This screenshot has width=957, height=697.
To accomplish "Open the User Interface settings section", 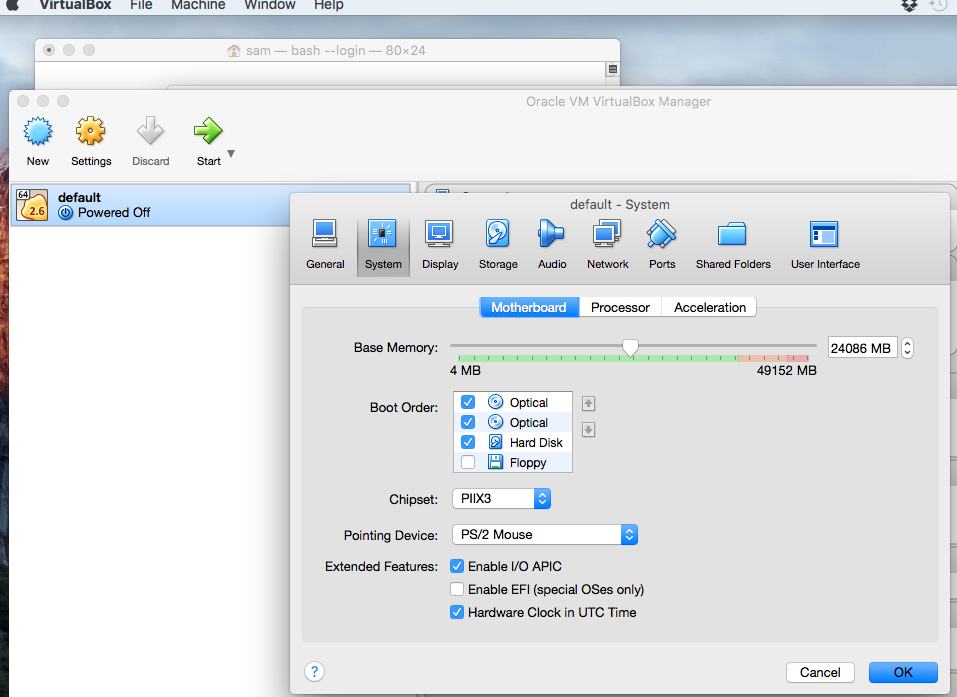I will (x=825, y=244).
